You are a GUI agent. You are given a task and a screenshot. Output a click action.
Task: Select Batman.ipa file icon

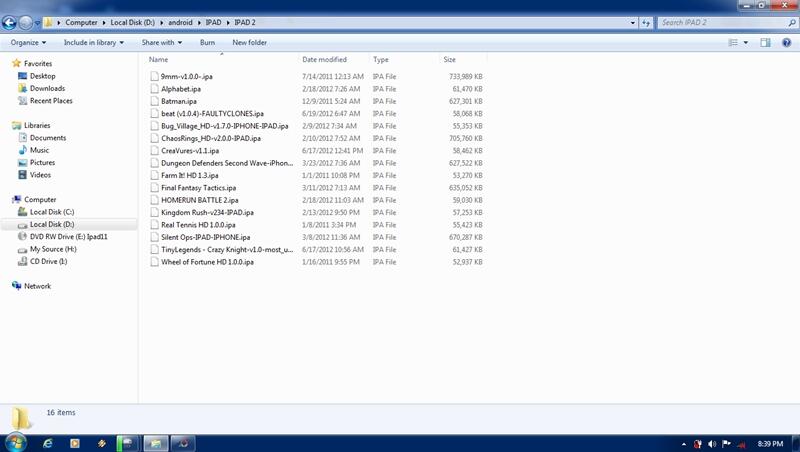pyautogui.click(x=155, y=101)
